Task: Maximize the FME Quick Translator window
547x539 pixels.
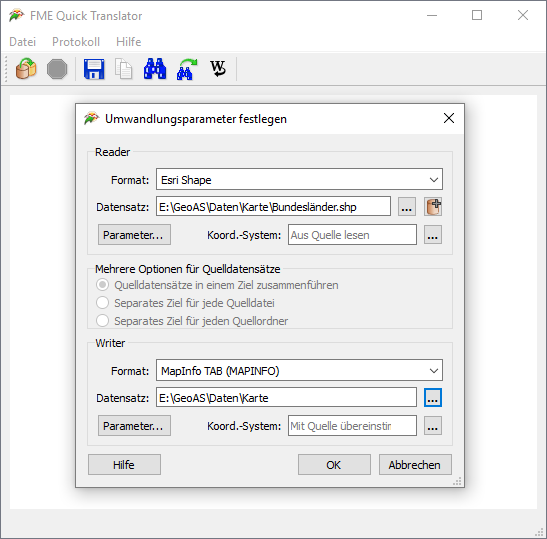Action: pyautogui.click(x=477, y=15)
